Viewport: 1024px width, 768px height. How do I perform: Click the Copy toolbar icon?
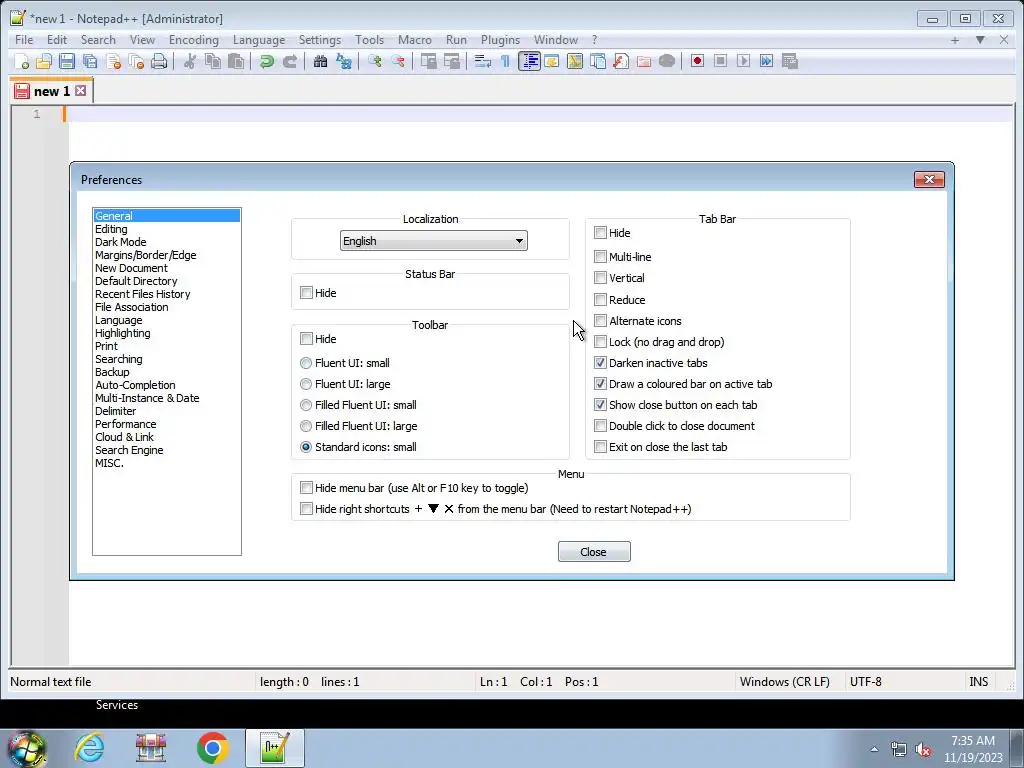pyautogui.click(x=213, y=61)
